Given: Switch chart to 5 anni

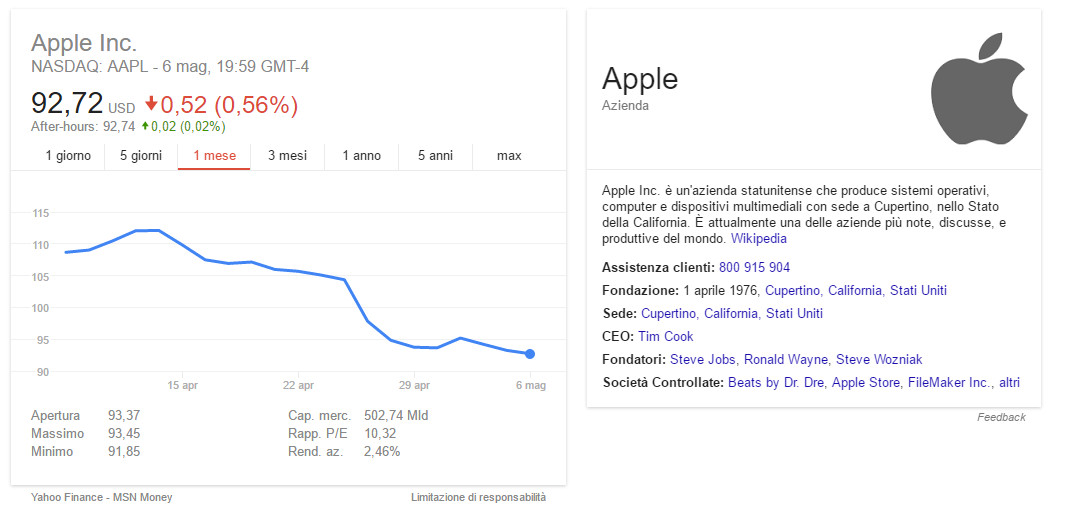Looking at the screenshot, I should (x=435, y=155).
